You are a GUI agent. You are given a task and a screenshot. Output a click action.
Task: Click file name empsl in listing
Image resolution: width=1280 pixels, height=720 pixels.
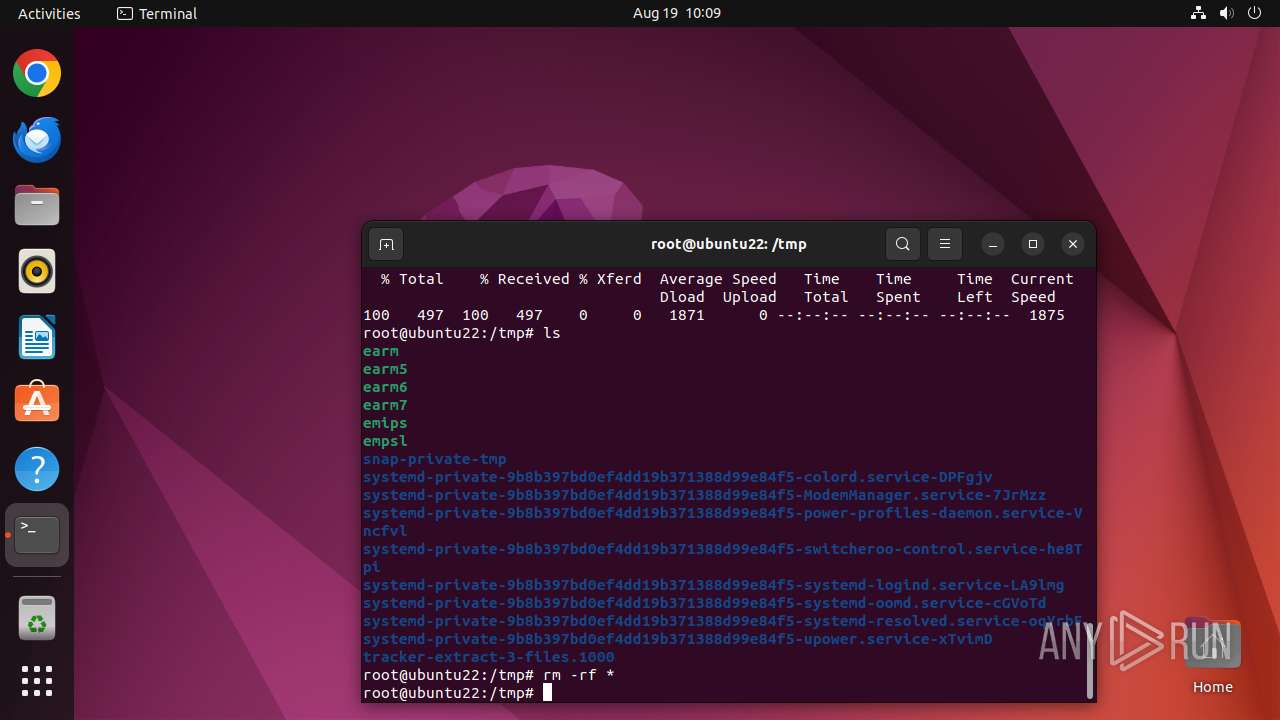[x=385, y=441]
